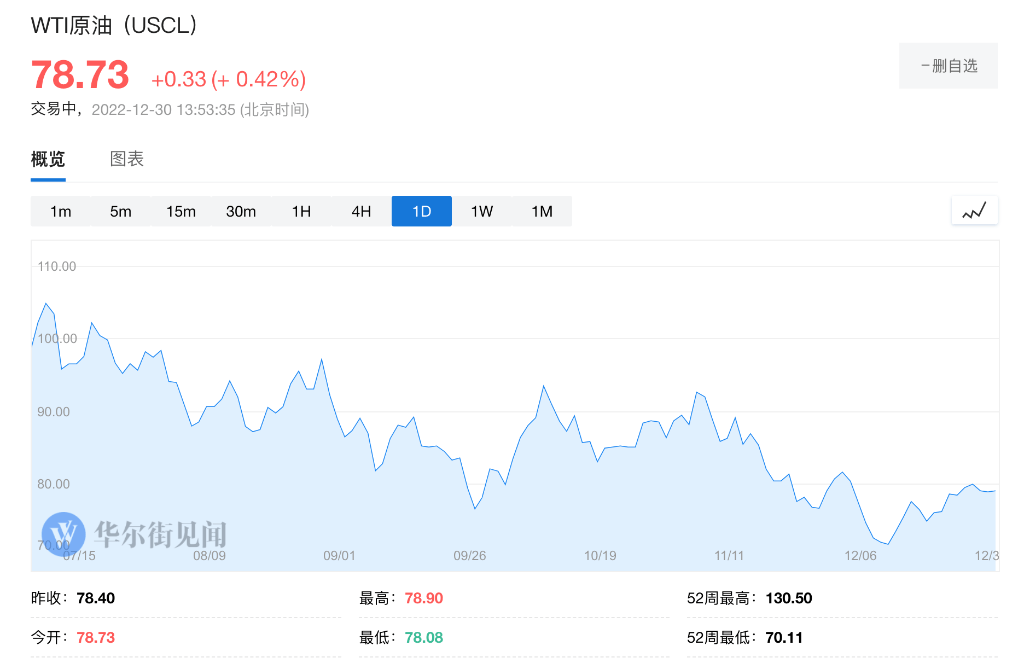Click the active 1D interval button
1024x659 pixels.
click(x=421, y=211)
